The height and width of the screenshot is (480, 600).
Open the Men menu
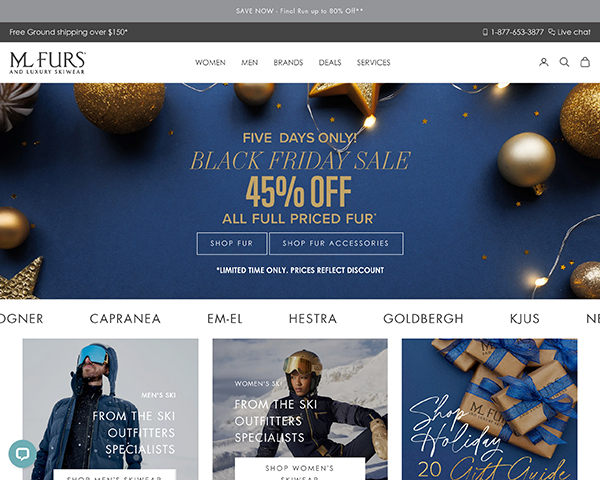(249, 62)
